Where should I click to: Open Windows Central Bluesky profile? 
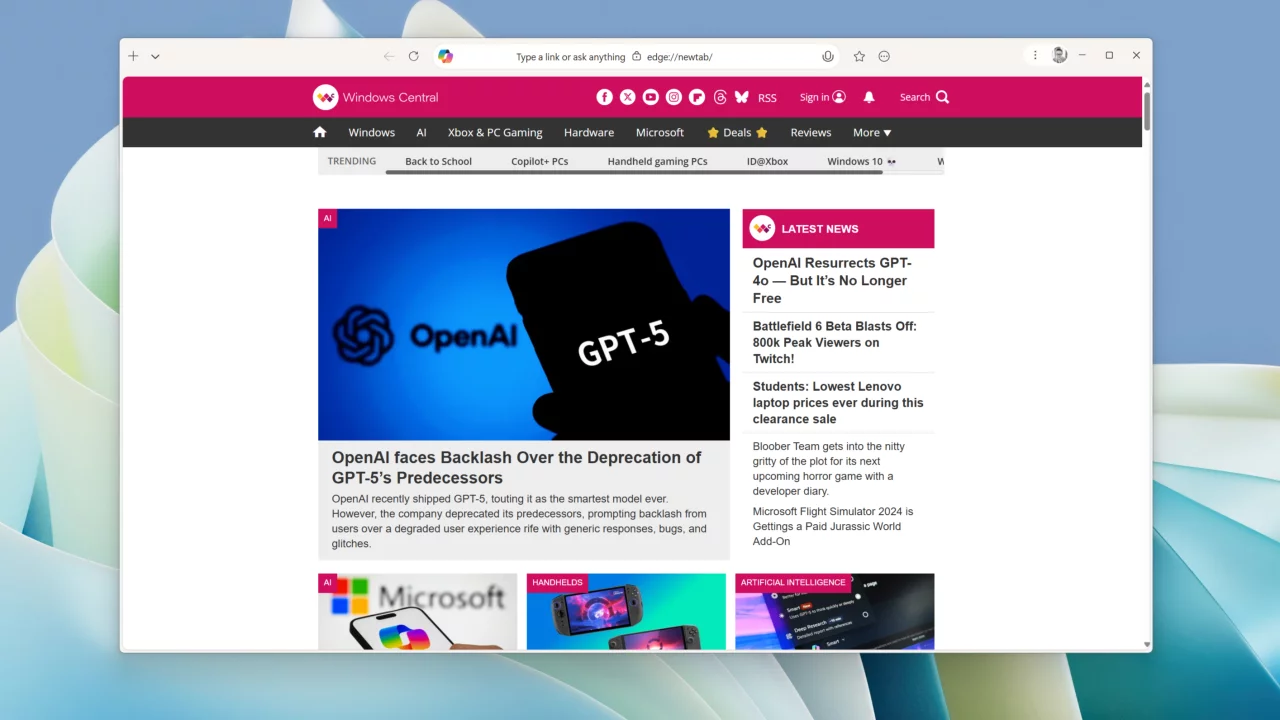[x=742, y=97]
